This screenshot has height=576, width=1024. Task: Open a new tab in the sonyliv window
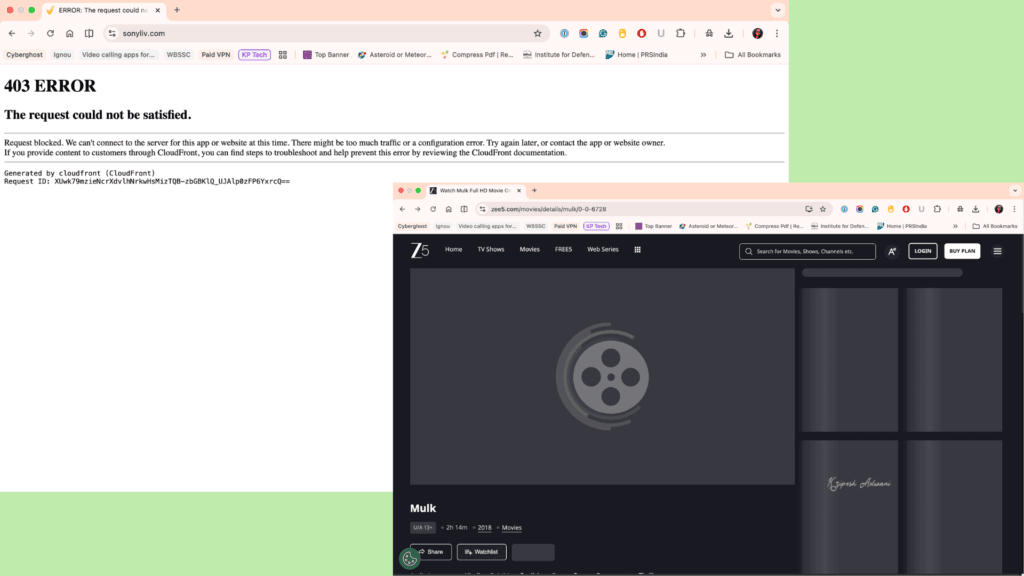(177, 10)
